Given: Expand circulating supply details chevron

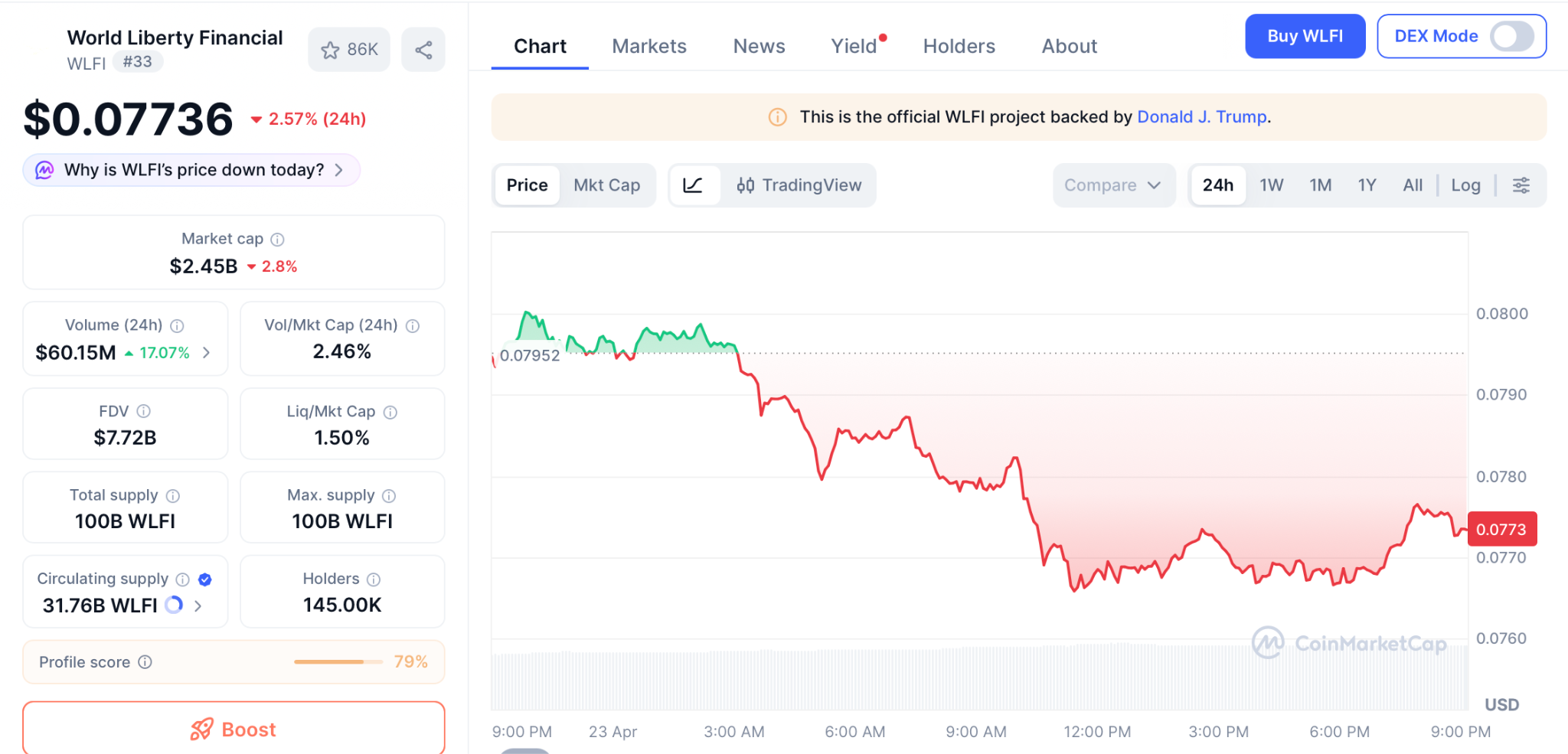Looking at the screenshot, I should (198, 605).
